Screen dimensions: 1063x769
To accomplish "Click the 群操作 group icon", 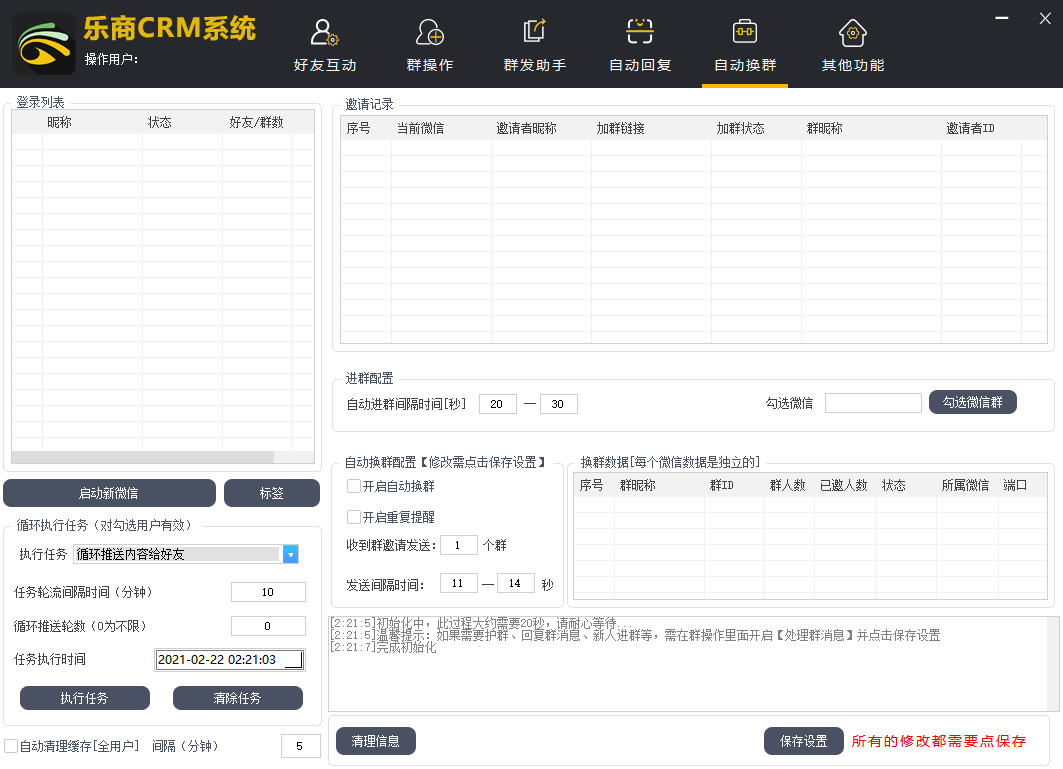I will point(430,33).
